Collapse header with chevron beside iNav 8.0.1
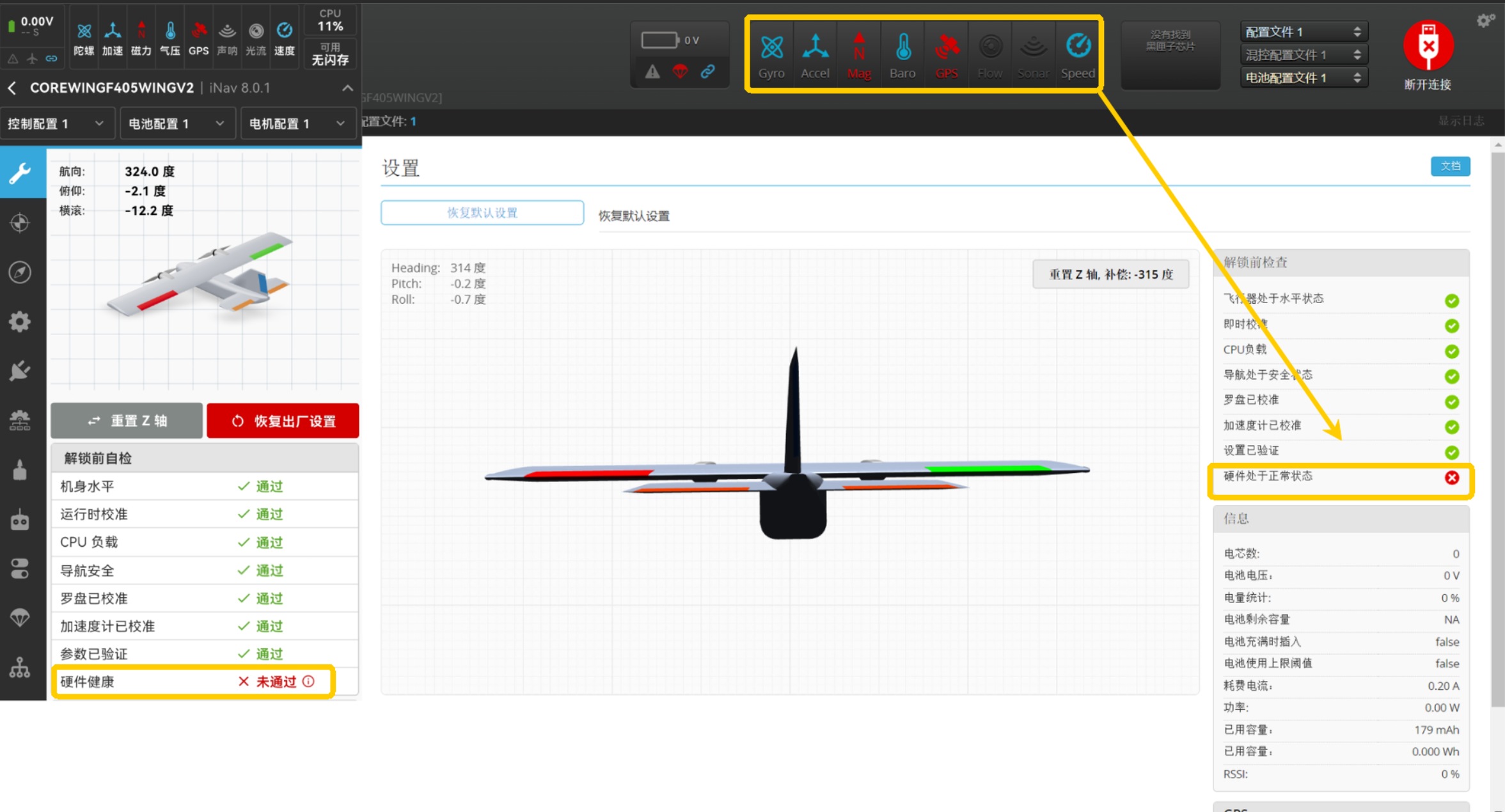The height and width of the screenshot is (812, 1505). (x=347, y=88)
